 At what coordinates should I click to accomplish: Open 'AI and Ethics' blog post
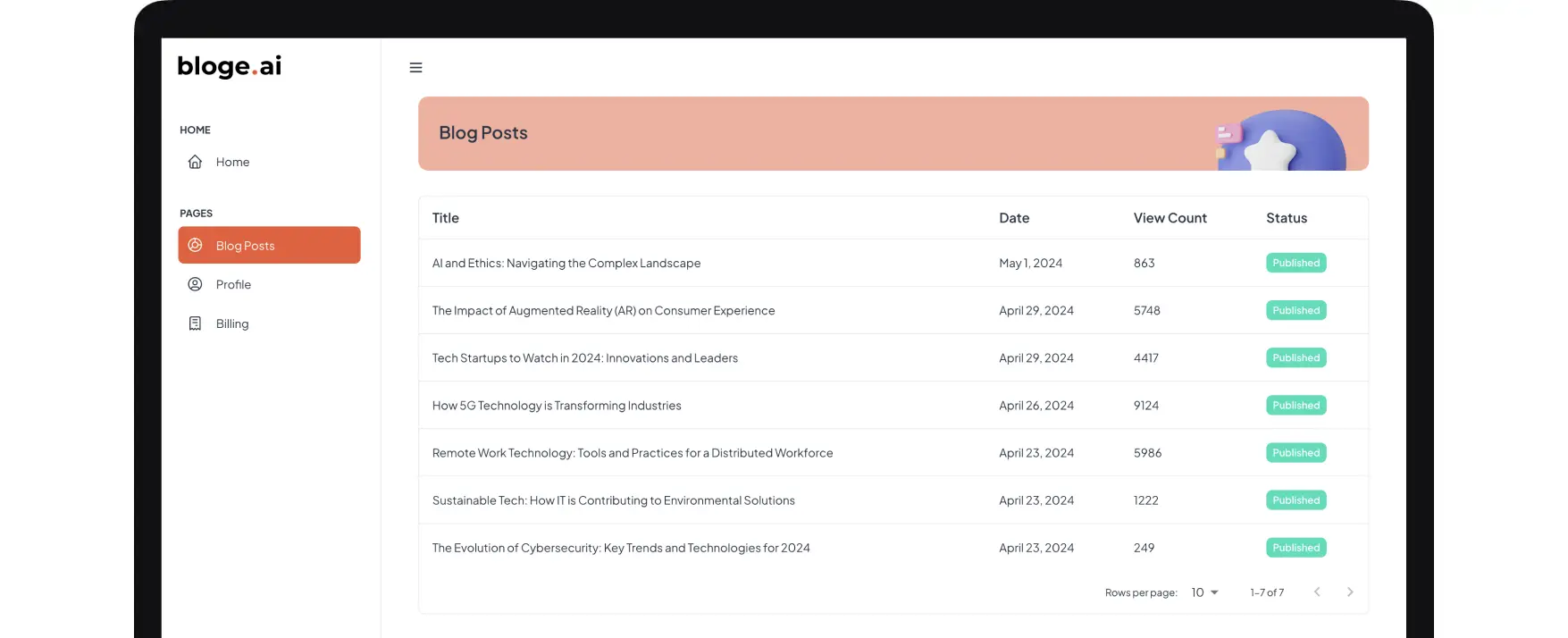pyautogui.click(x=566, y=263)
